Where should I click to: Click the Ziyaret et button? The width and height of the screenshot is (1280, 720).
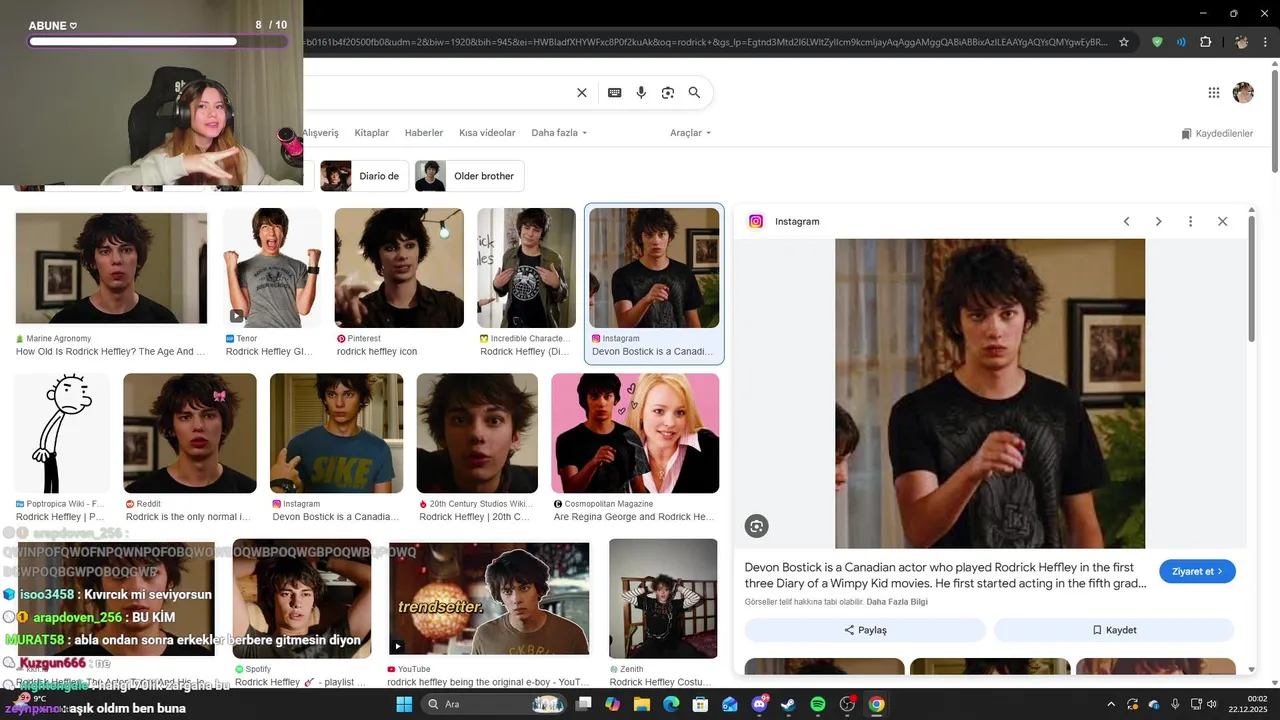(1197, 571)
